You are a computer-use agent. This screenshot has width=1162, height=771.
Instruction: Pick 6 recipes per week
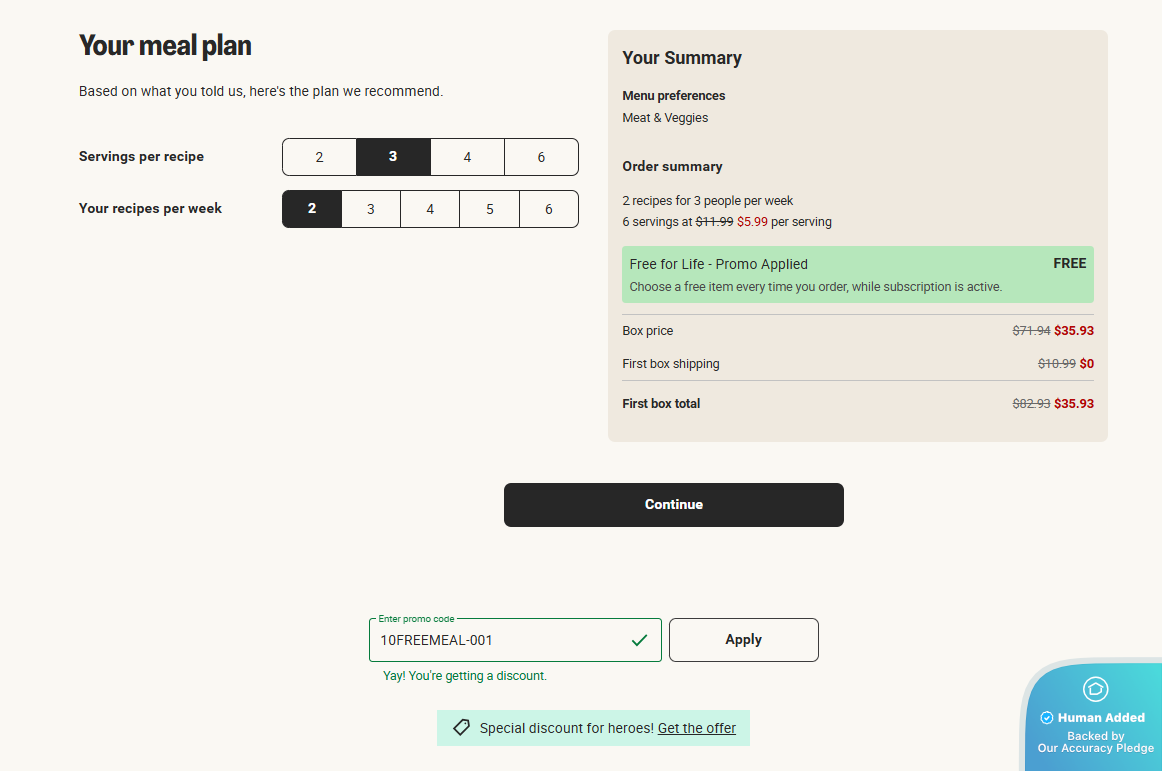click(x=549, y=209)
